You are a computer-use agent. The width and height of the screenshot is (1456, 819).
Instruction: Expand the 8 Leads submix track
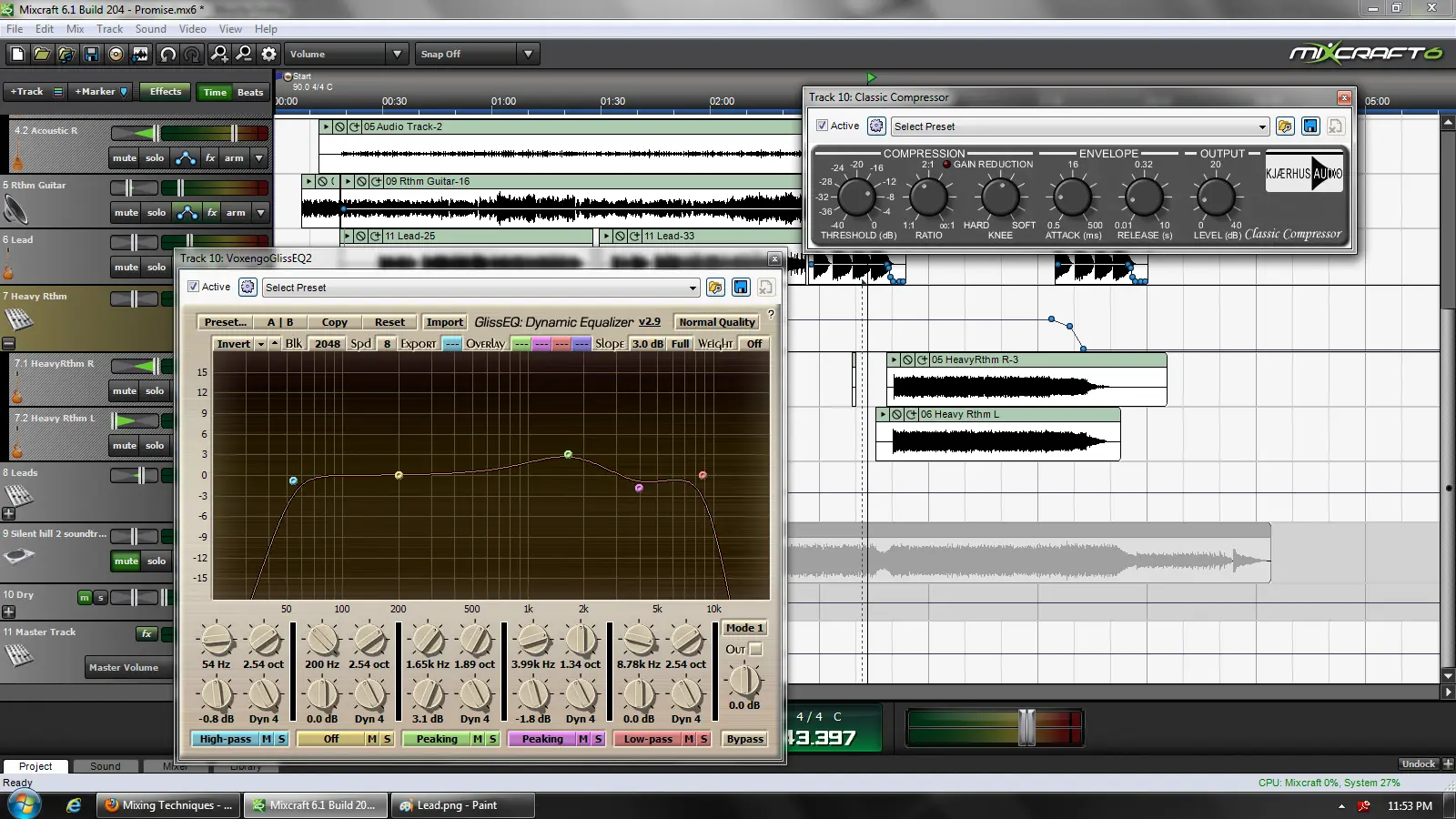(8, 513)
